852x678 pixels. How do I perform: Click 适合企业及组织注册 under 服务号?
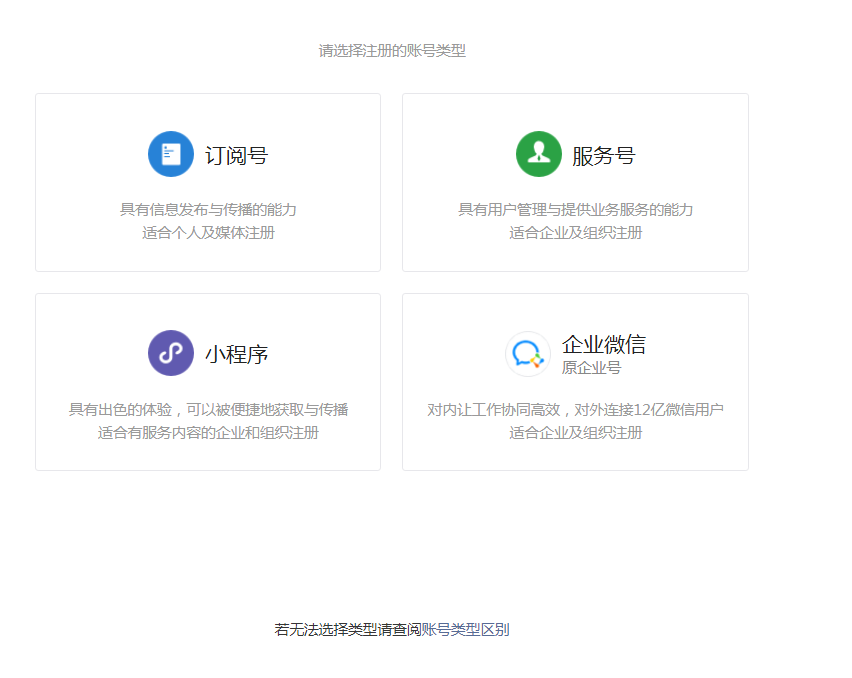pyautogui.click(x=575, y=233)
